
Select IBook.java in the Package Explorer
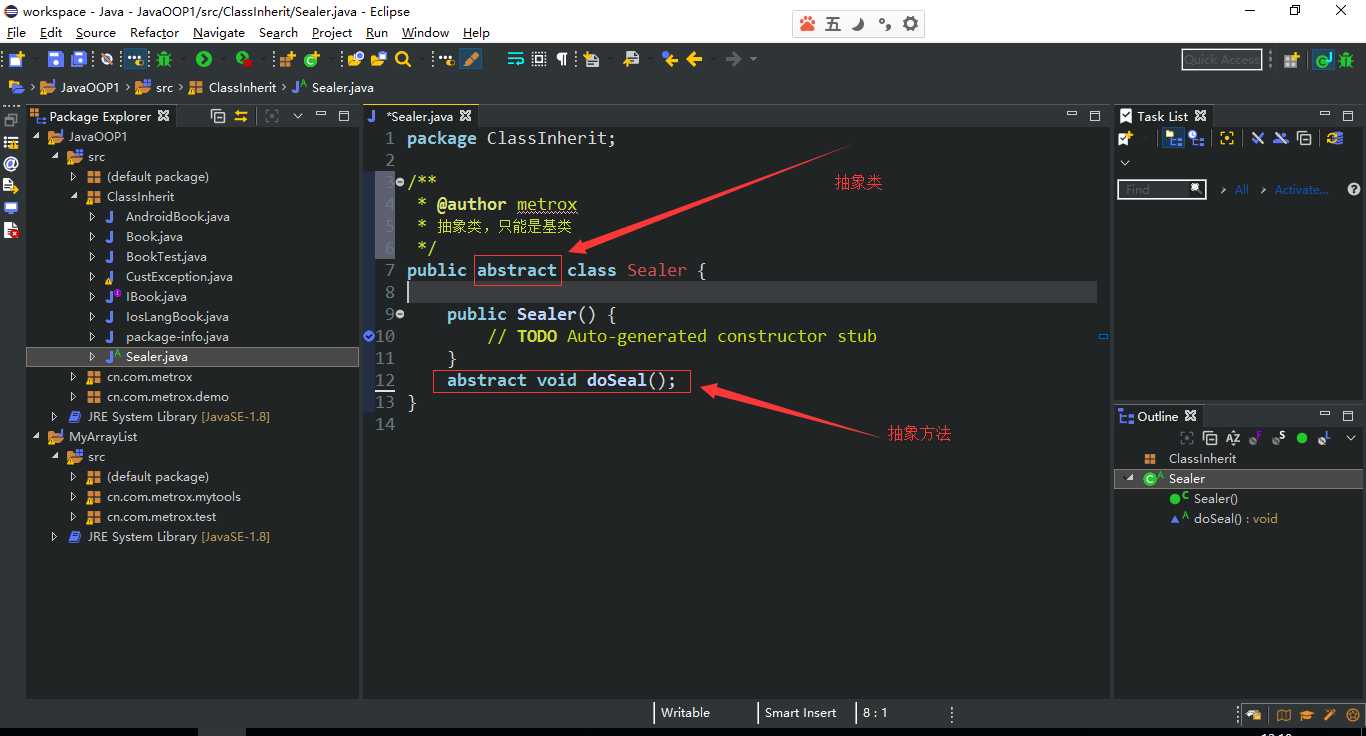point(156,297)
